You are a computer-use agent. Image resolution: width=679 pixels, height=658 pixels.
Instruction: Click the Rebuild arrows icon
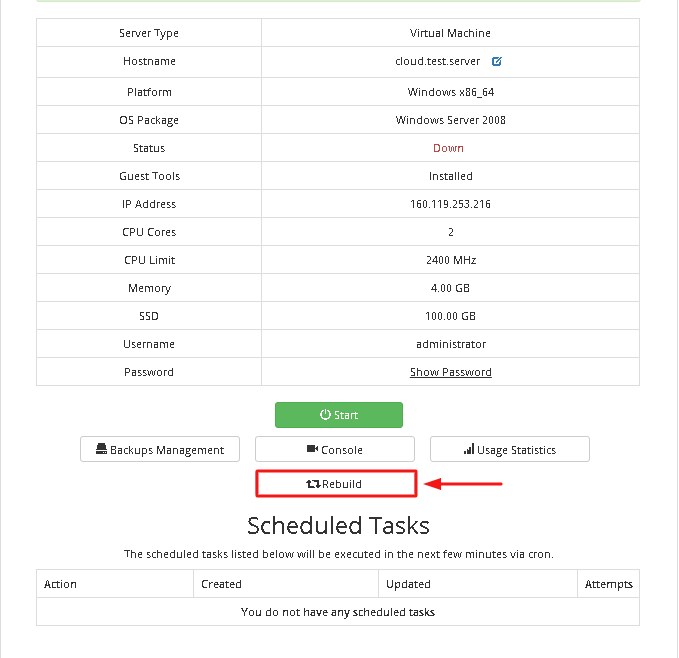(x=313, y=484)
